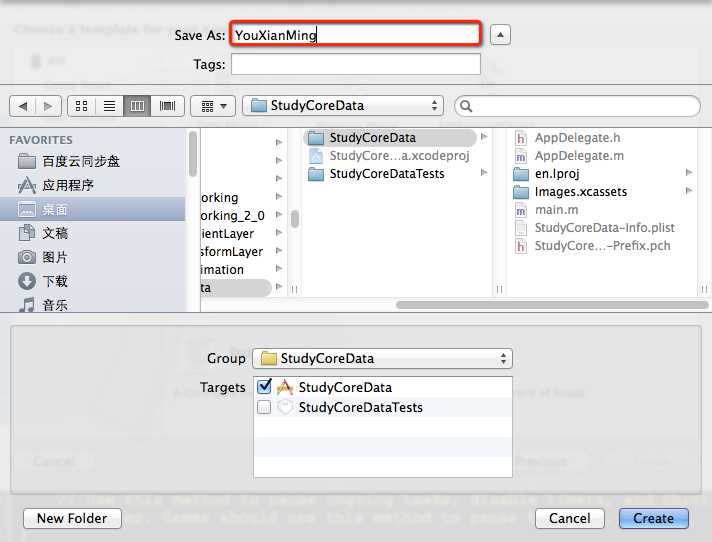This screenshot has height=542, width=712.
Task: Select 音乐 in Favorites
Action: click(93, 305)
